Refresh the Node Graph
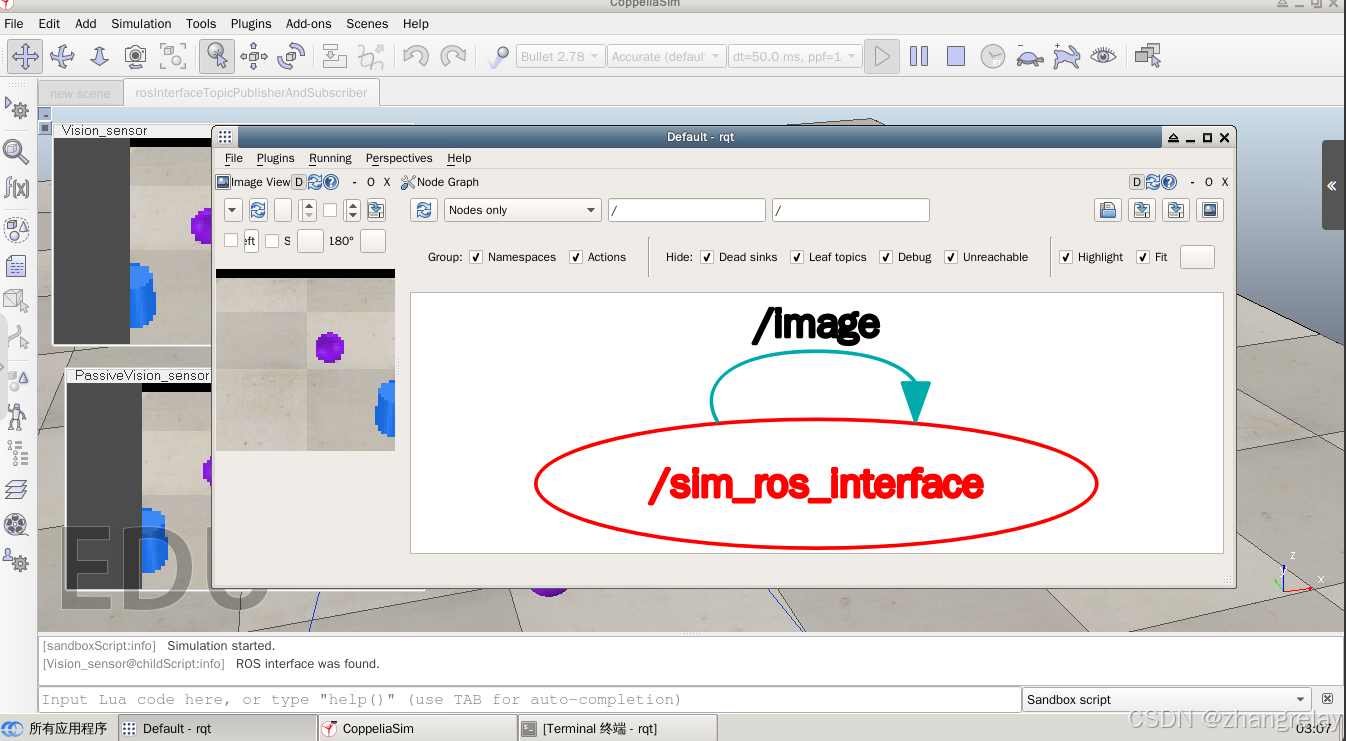 (425, 210)
